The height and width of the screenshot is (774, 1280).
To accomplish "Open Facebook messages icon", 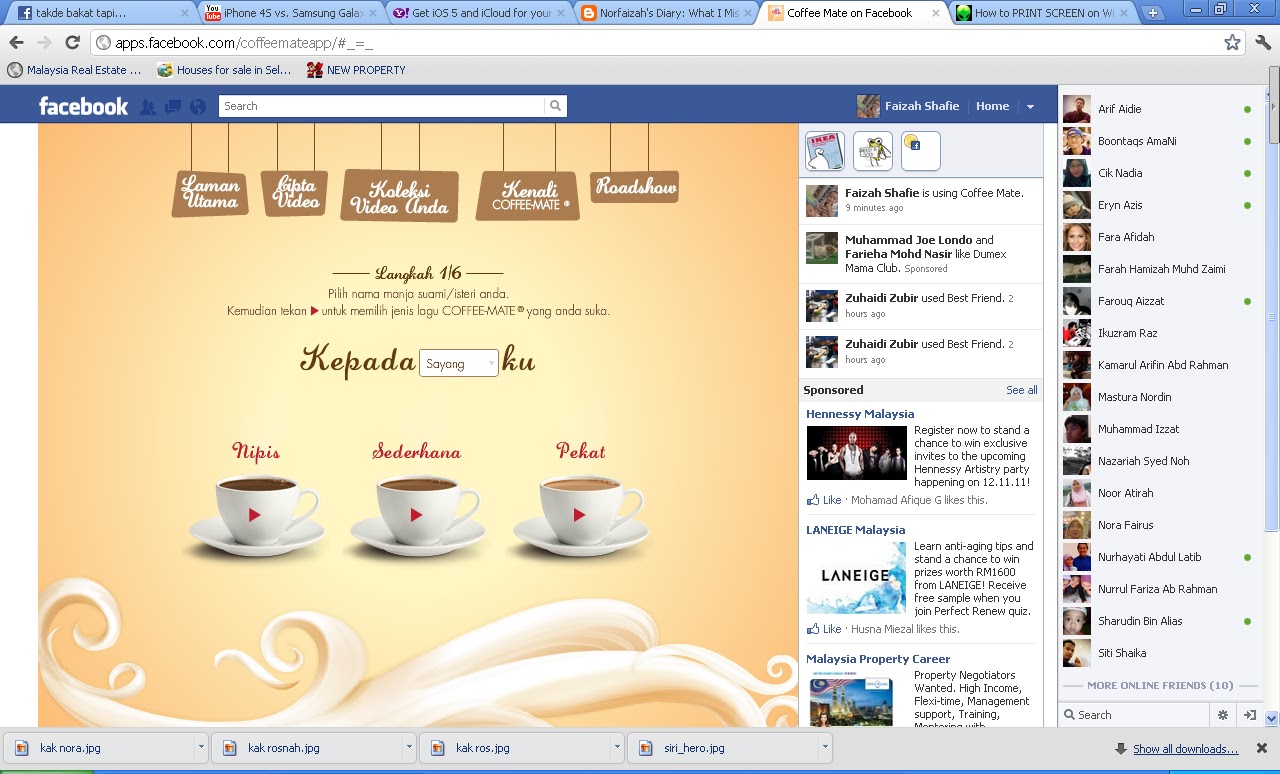I will pyautogui.click(x=173, y=107).
